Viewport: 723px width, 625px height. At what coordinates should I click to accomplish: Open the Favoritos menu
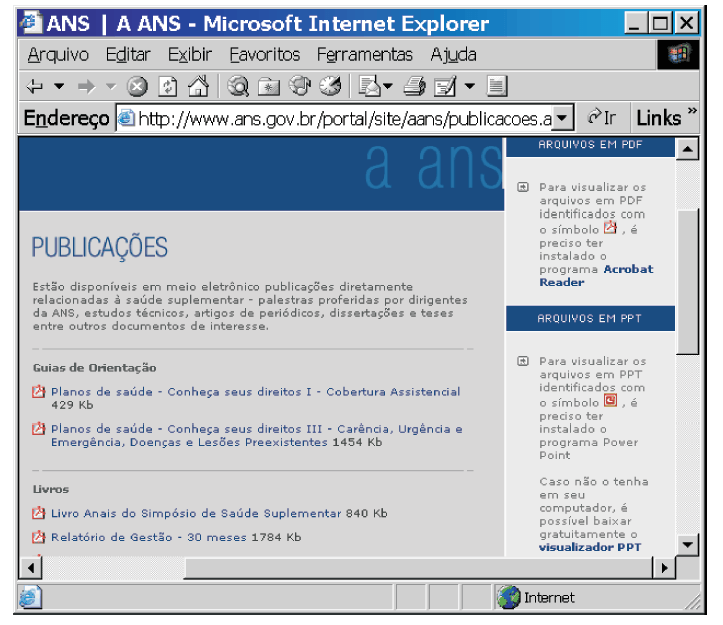pos(264,55)
